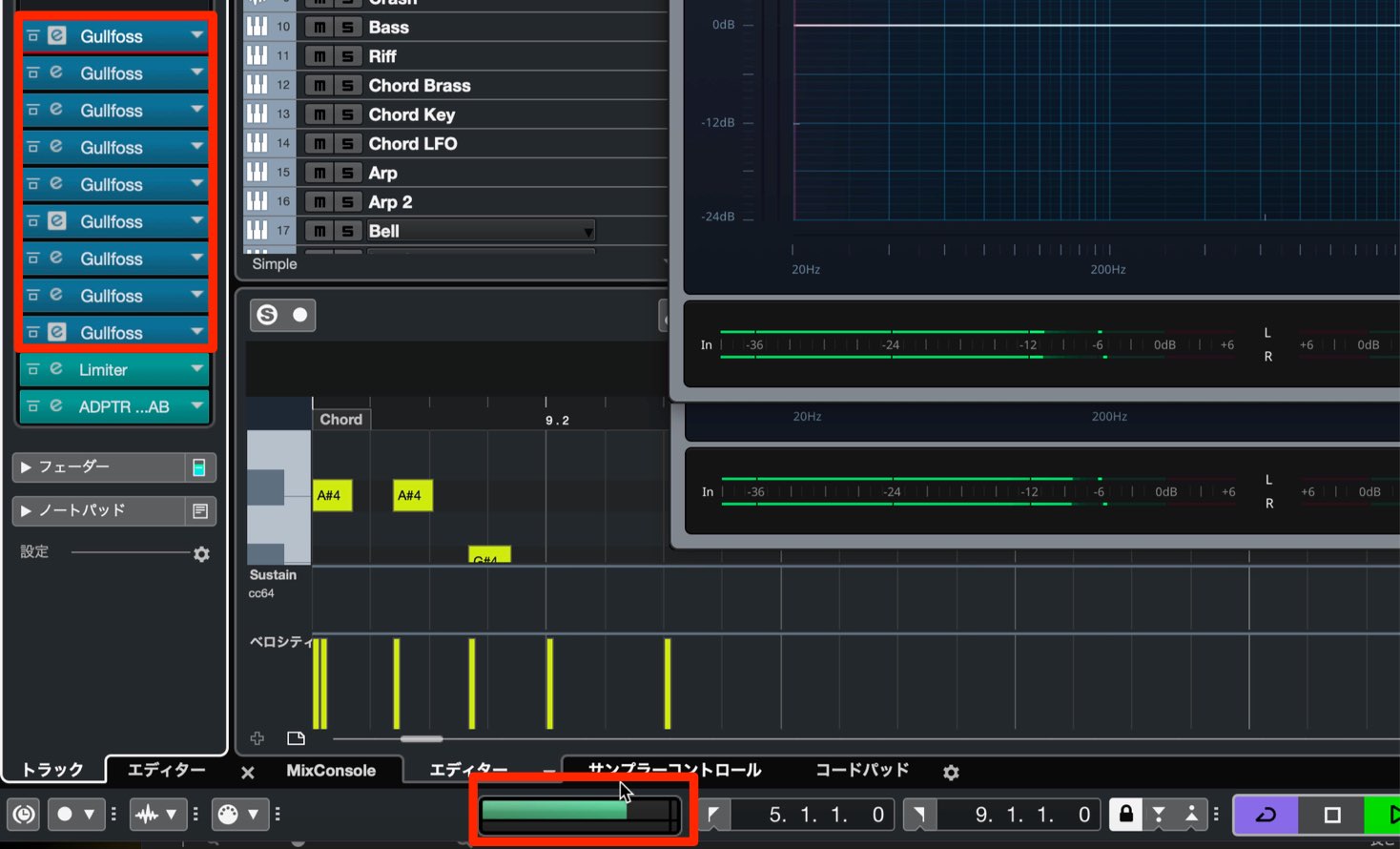Click the 9.2 ruler position
Viewport: 1400px width, 849px height.
557,421
